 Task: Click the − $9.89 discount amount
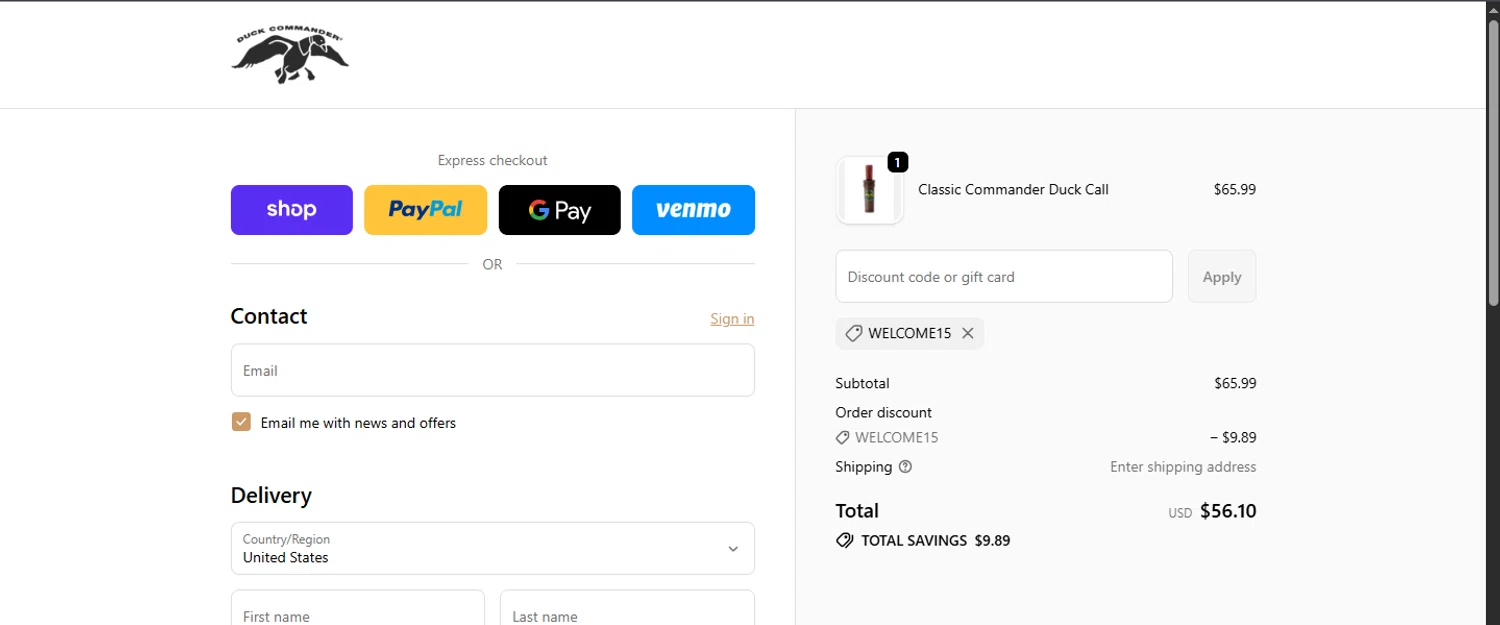click(1233, 438)
